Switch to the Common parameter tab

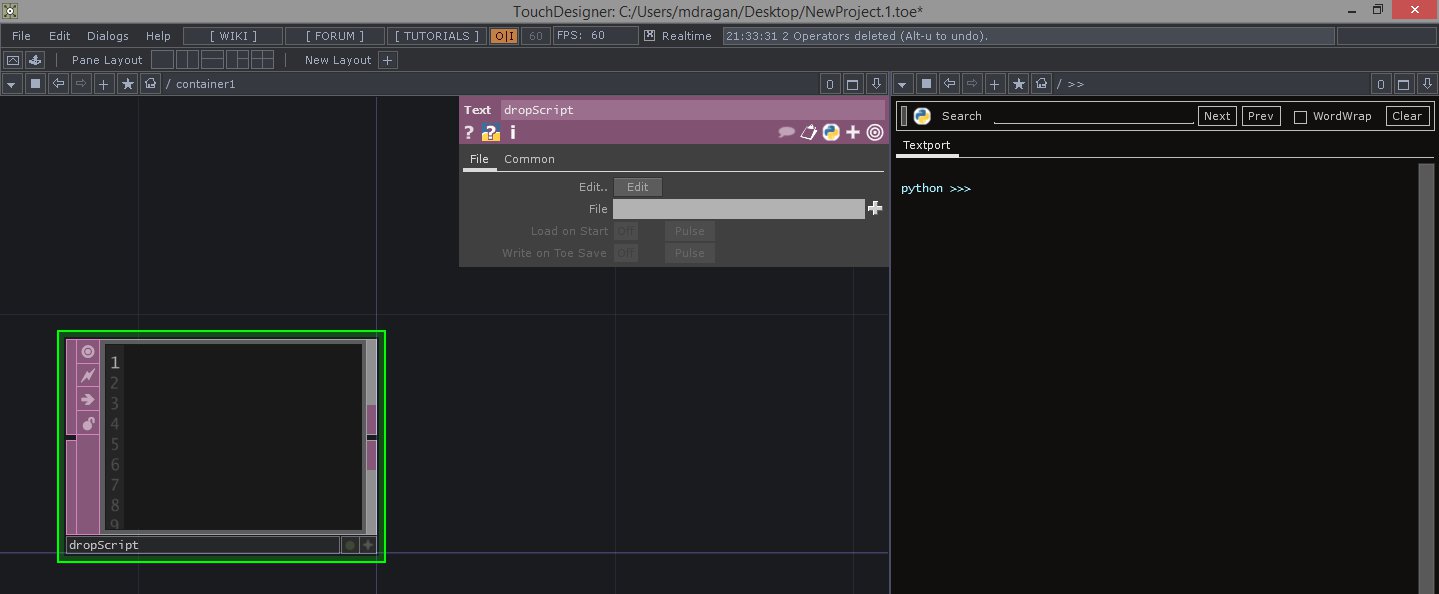[x=529, y=159]
